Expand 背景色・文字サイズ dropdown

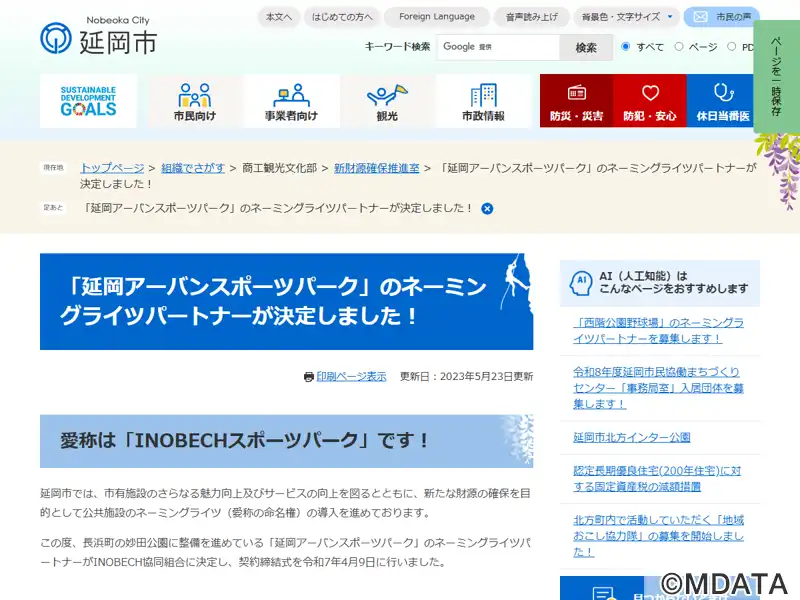pos(626,17)
